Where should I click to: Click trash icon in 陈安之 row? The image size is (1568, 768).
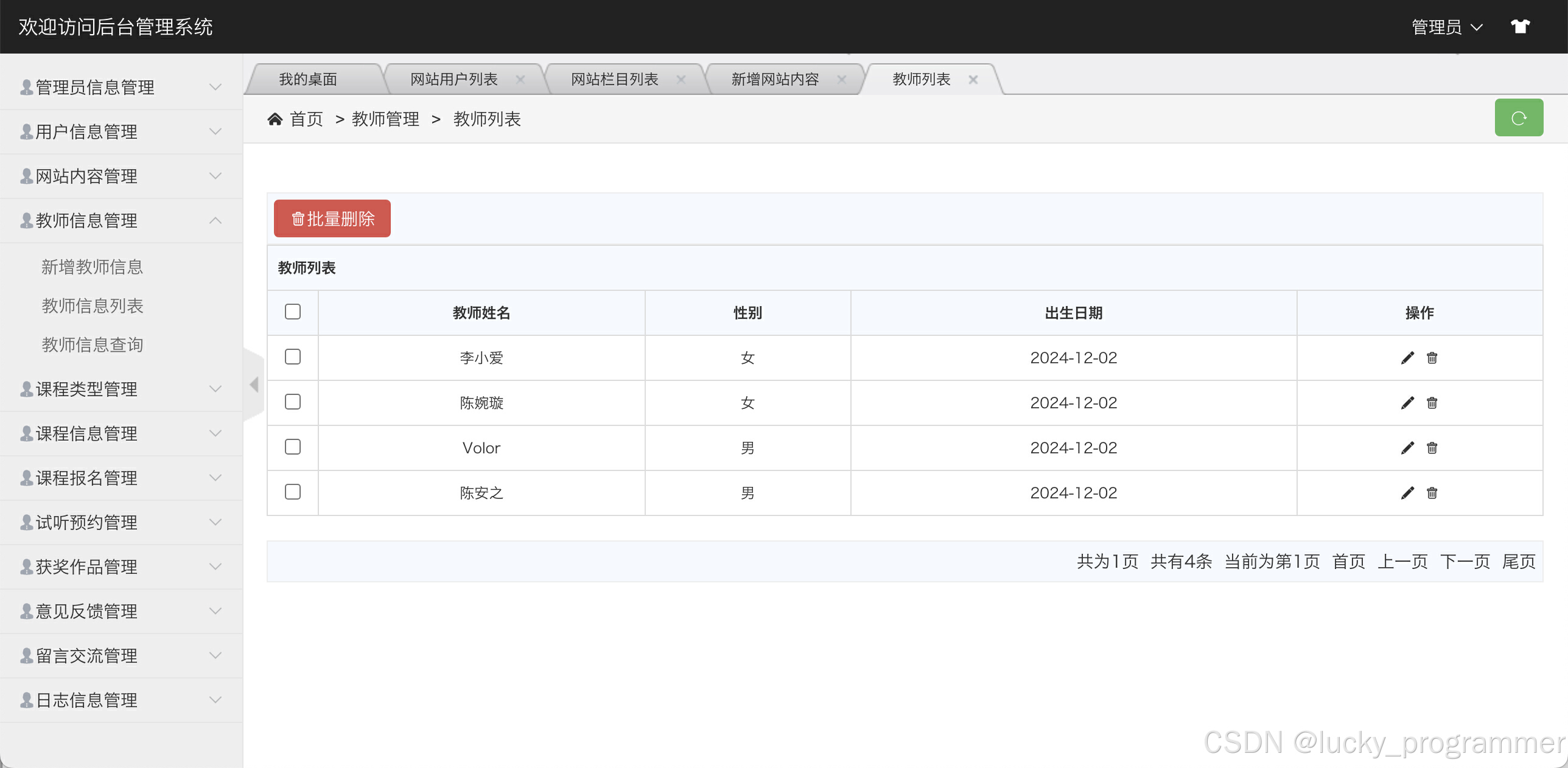pos(1432,493)
